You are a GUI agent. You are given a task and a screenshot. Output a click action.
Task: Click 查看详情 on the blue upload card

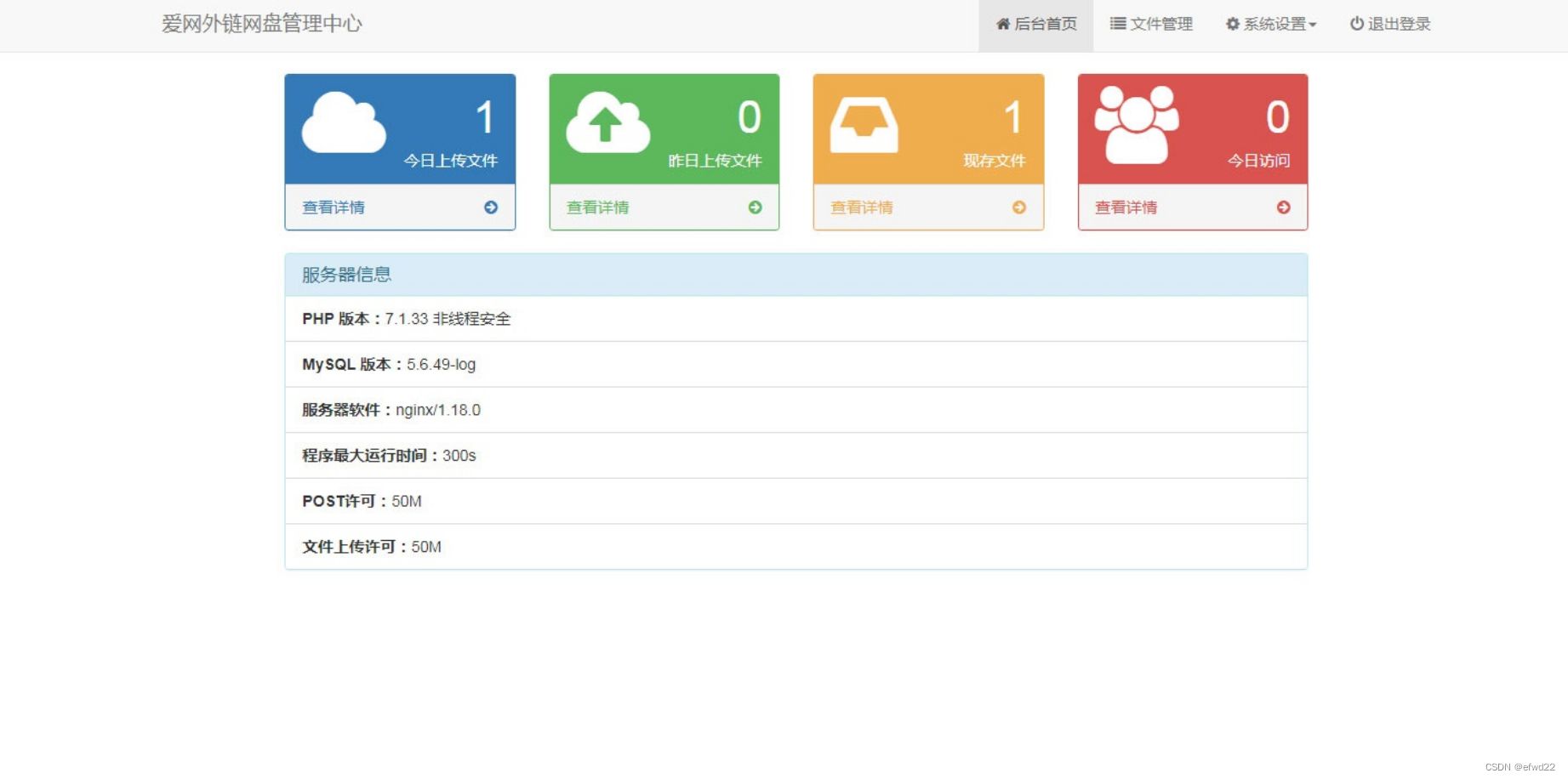(333, 207)
